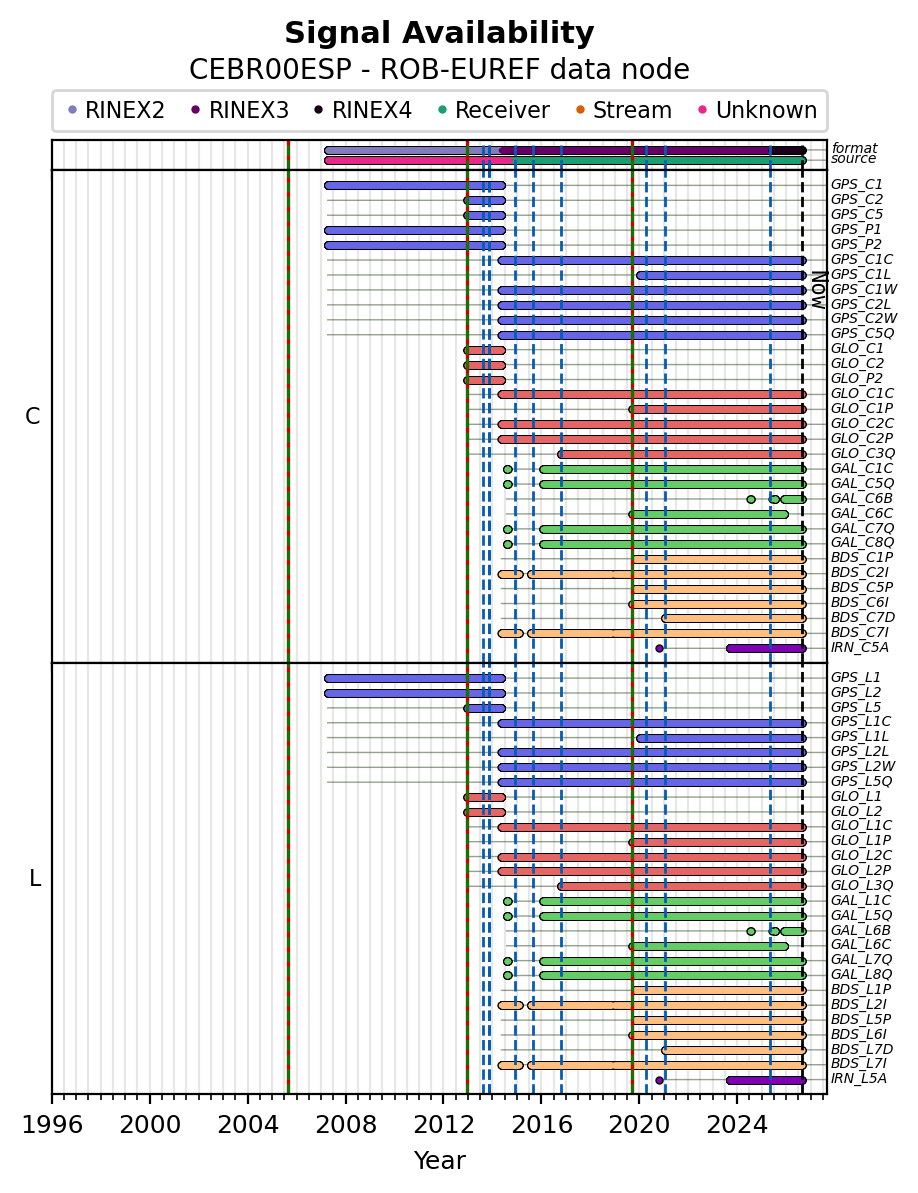Click the GPS_C5 row label
This screenshot has height=1193, width=918.
[x=856, y=215]
